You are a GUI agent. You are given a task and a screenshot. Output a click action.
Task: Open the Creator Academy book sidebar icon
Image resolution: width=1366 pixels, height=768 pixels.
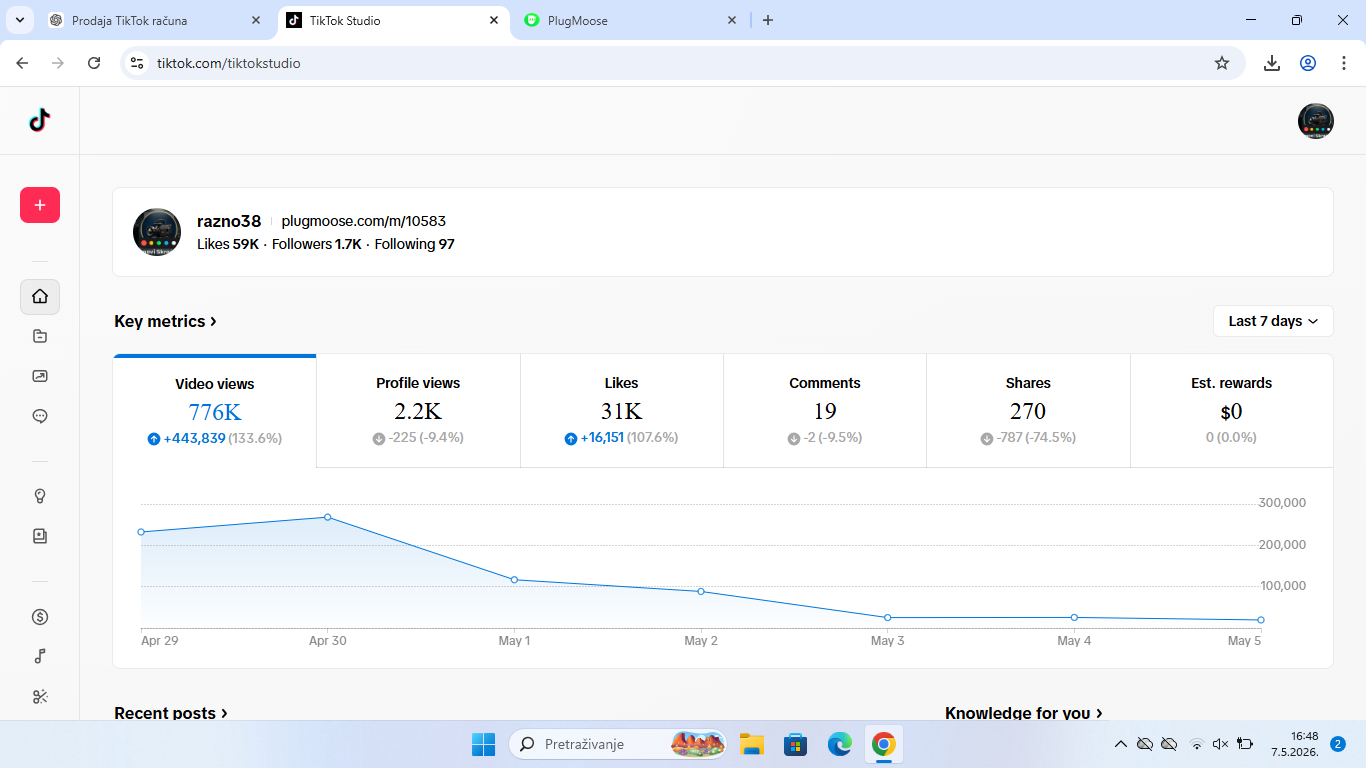pos(40,536)
